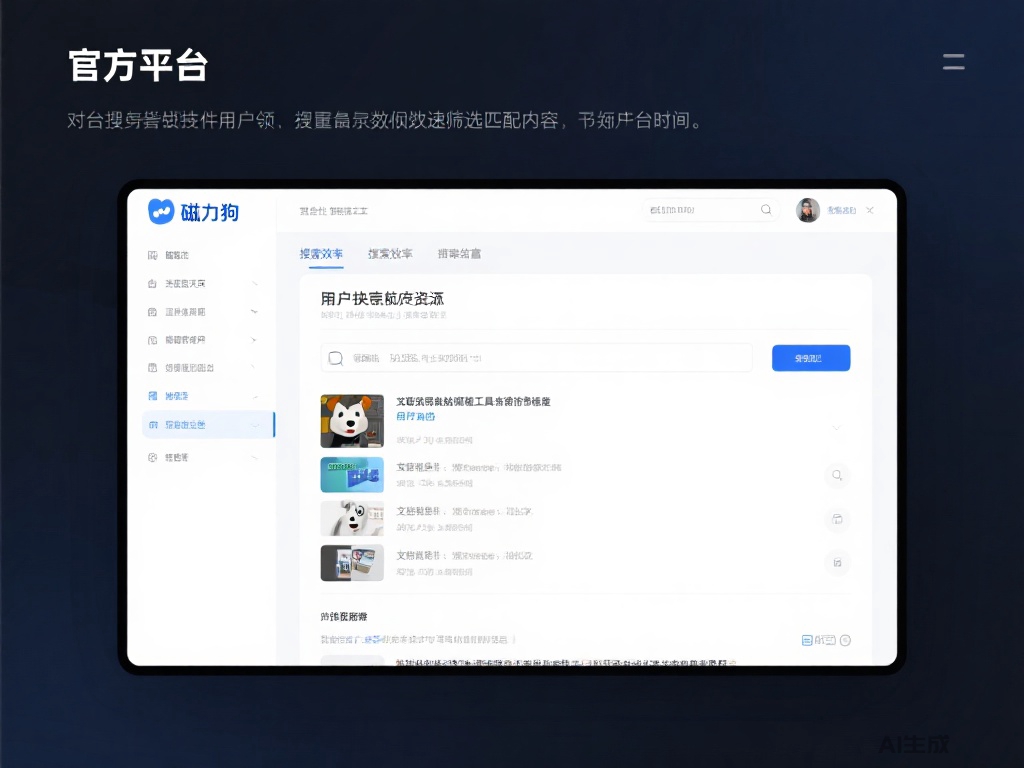The image size is (1024, 768).
Task: Click the round edit icon beside fourth result
Action: (x=837, y=563)
